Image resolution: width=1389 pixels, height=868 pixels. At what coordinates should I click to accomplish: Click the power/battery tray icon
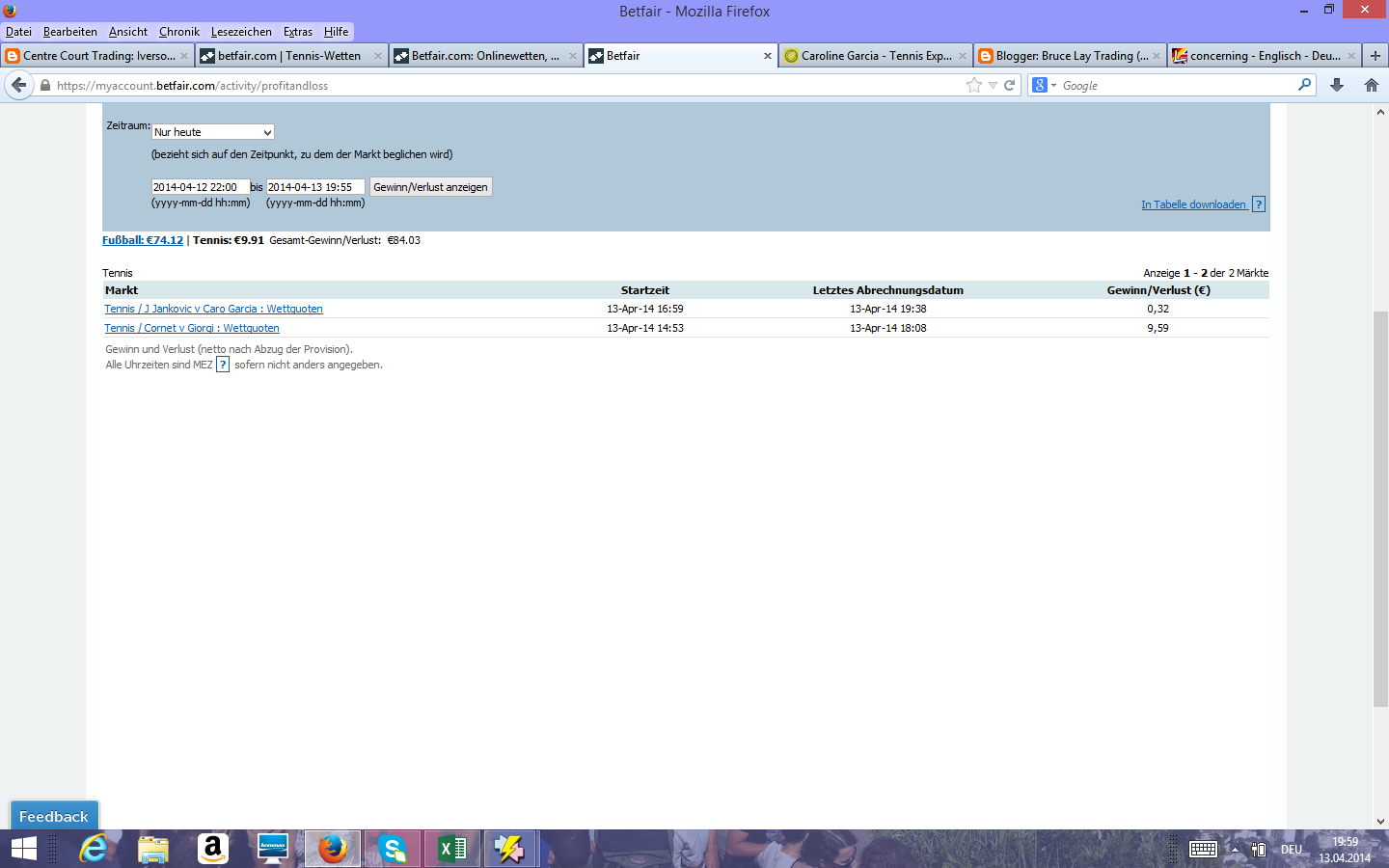(x=1259, y=850)
